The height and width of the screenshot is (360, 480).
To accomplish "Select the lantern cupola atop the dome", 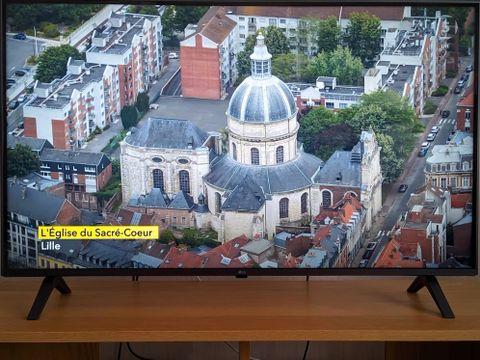I will coord(261,57).
